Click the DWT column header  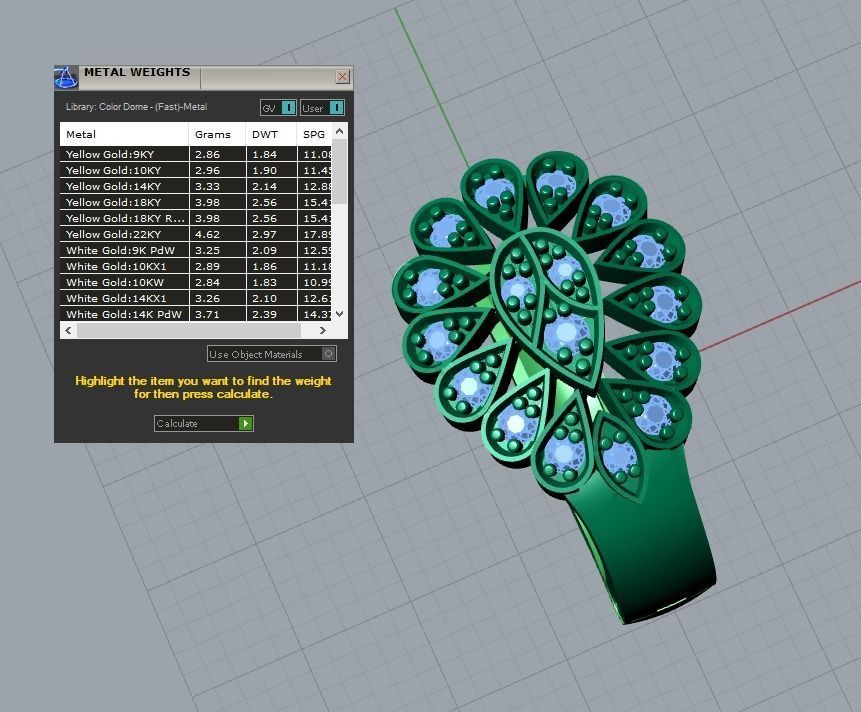pos(271,134)
